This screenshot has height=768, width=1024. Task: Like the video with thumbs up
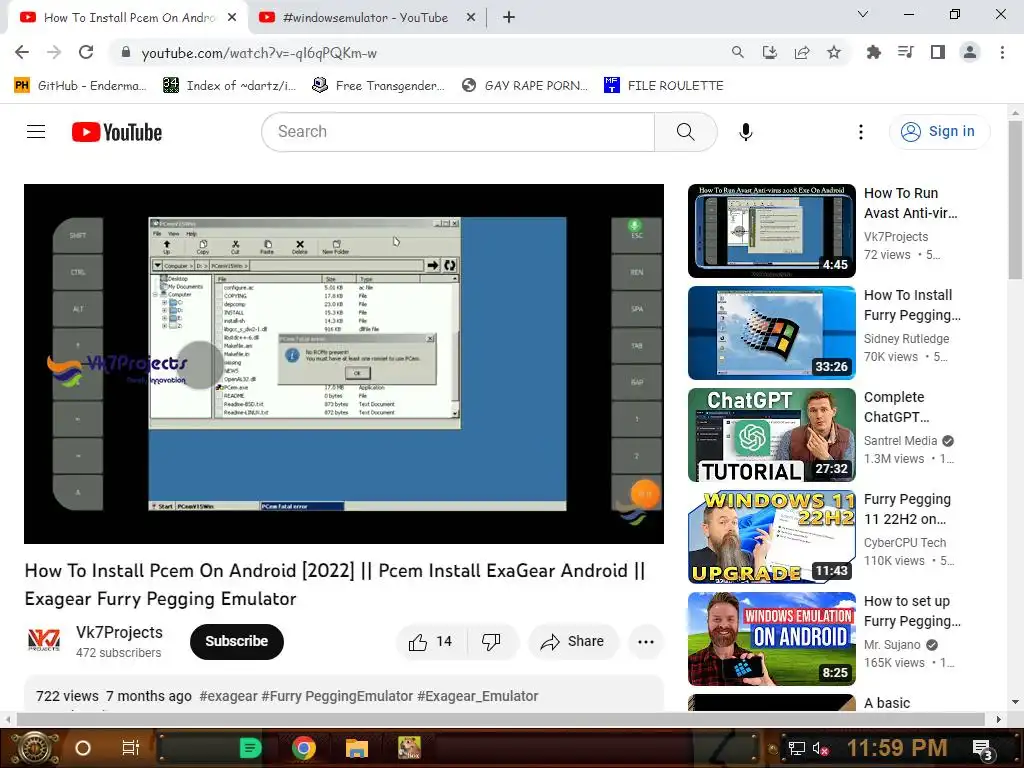click(430, 642)
